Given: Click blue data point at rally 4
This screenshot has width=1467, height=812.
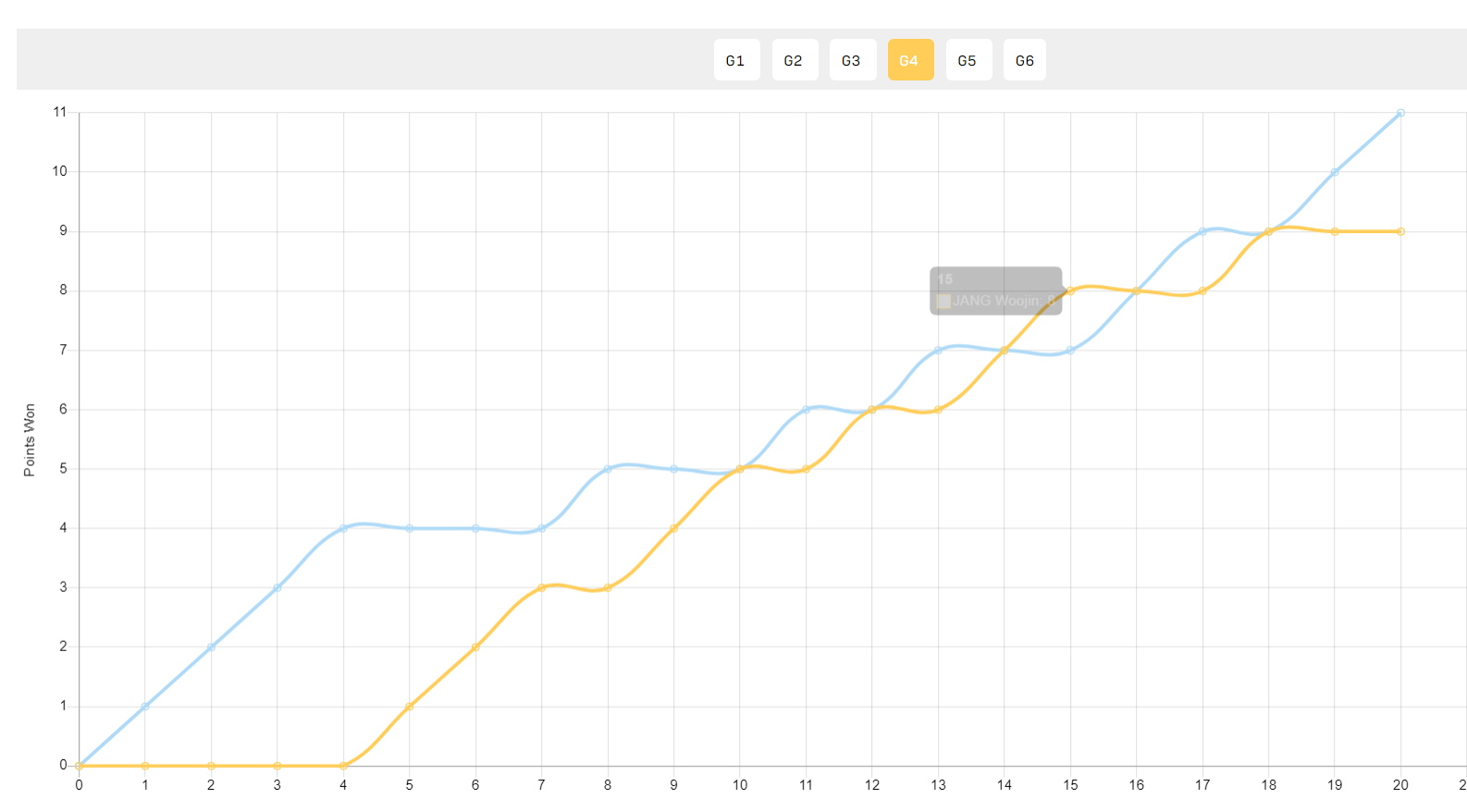Looking at the screenshot, I should click(x=343, y=528).
